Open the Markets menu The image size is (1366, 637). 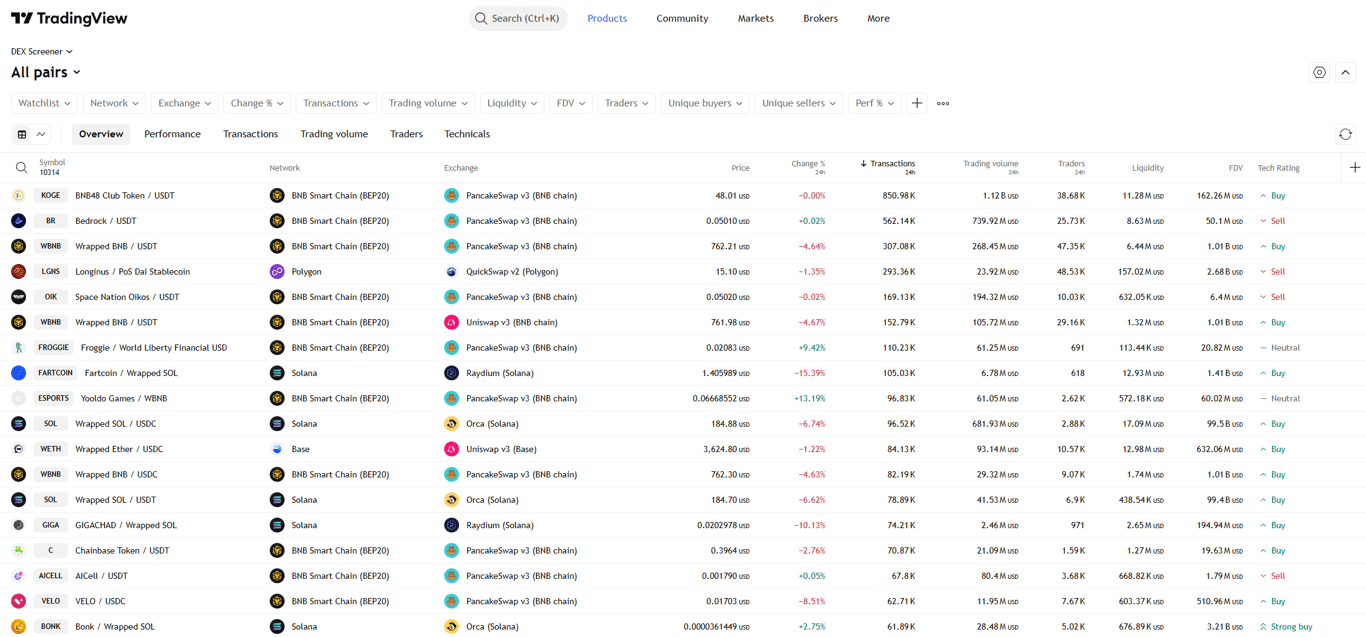tap(755, 18)
